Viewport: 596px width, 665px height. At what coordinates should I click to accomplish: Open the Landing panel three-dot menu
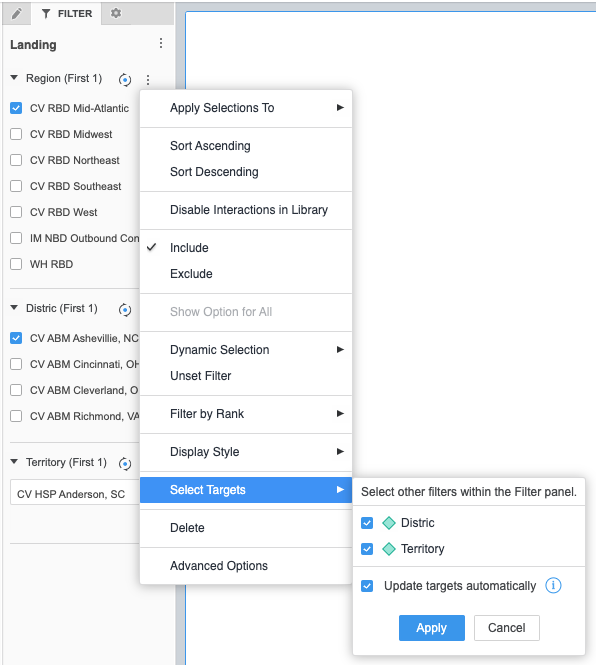pos(161,43)
